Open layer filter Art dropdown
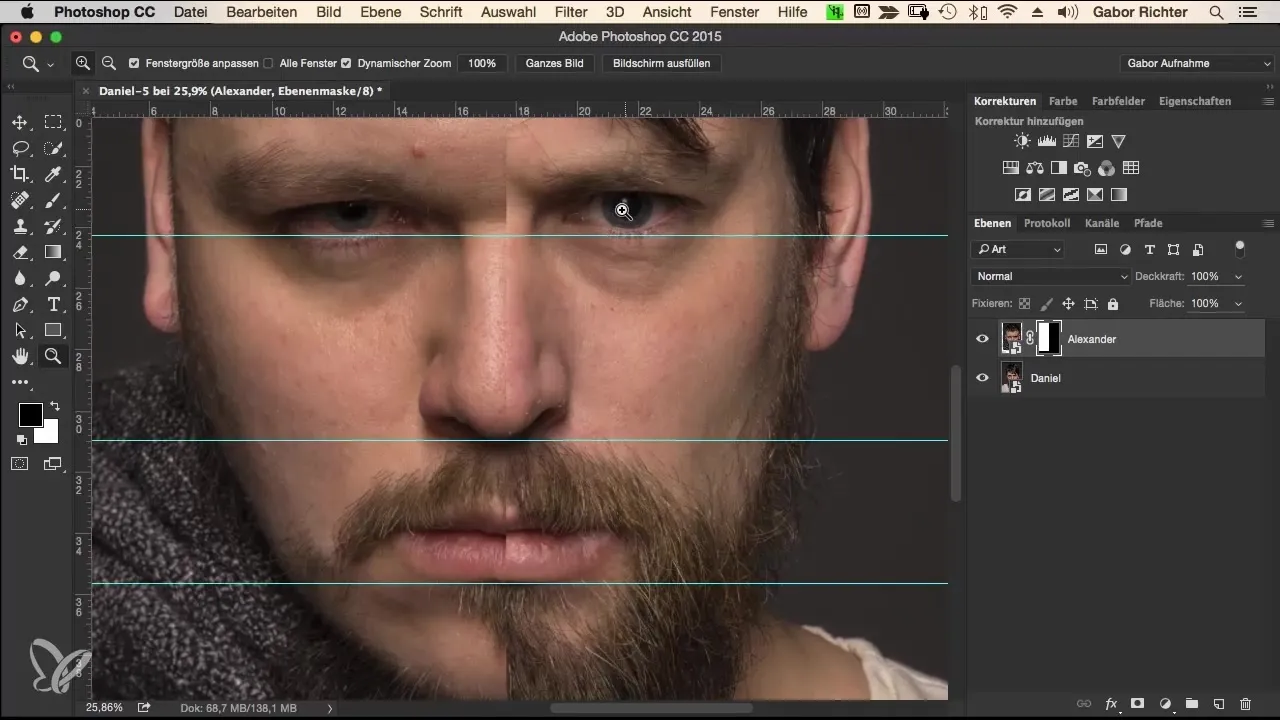Screen dimensions: 1280x720 coord(1019,249)
